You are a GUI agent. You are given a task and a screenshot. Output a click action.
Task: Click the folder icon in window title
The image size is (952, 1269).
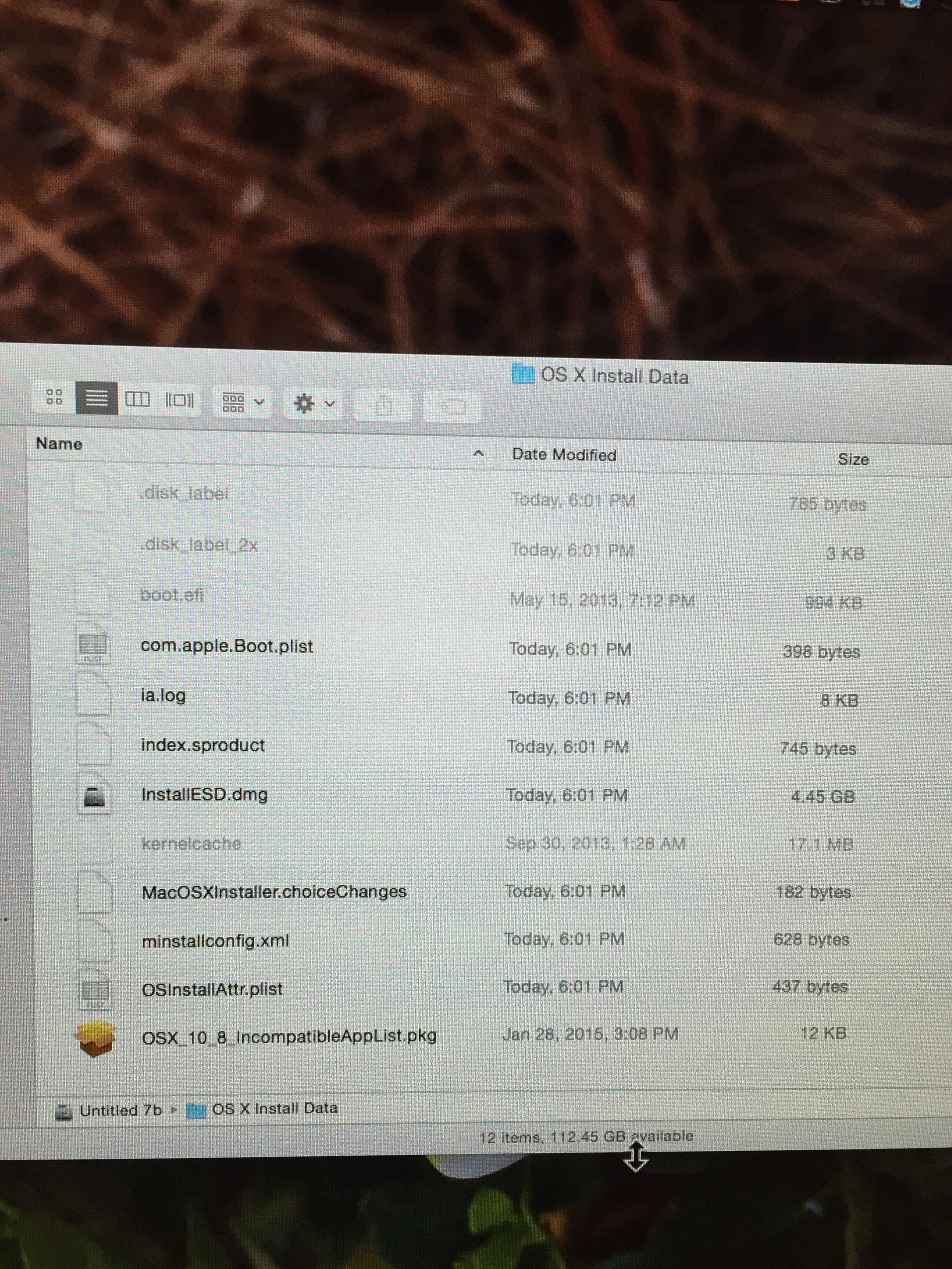tap(522, 373)
